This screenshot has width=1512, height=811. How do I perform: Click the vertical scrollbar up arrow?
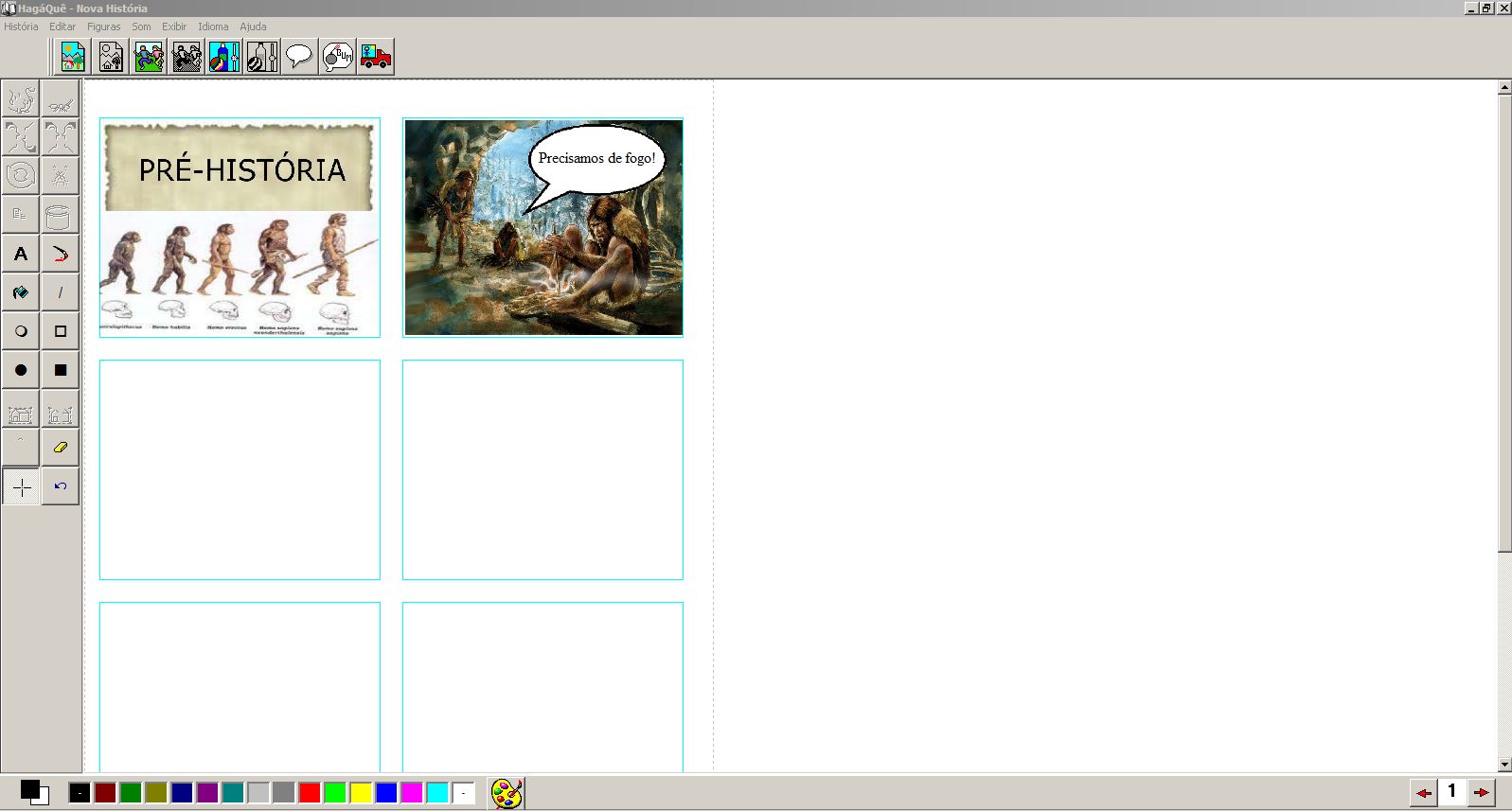[1504, 87]
